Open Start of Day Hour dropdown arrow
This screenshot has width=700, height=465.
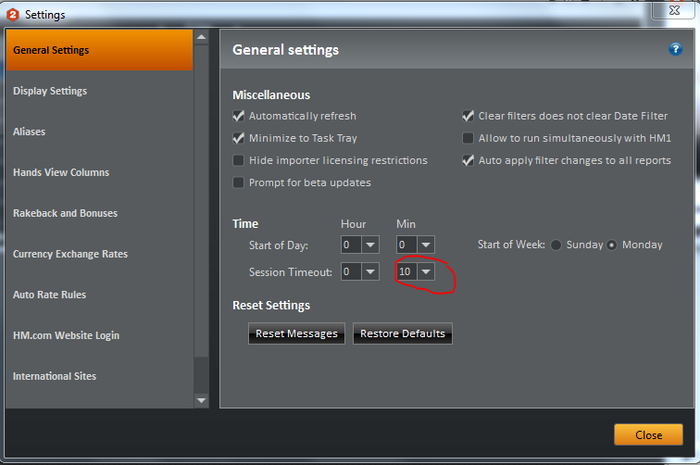pos(370,245)
